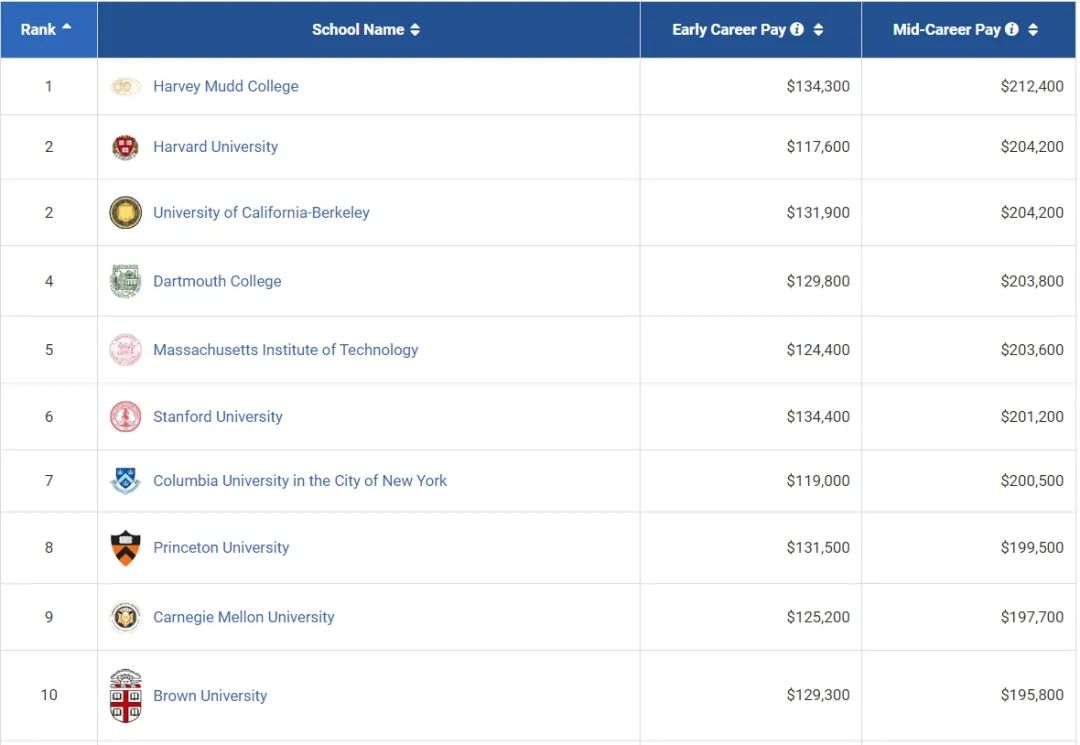The width and height of the screenshot is (1080, 745).
Task: Click rank number 4 for Dartmouth
Action: 49,281
